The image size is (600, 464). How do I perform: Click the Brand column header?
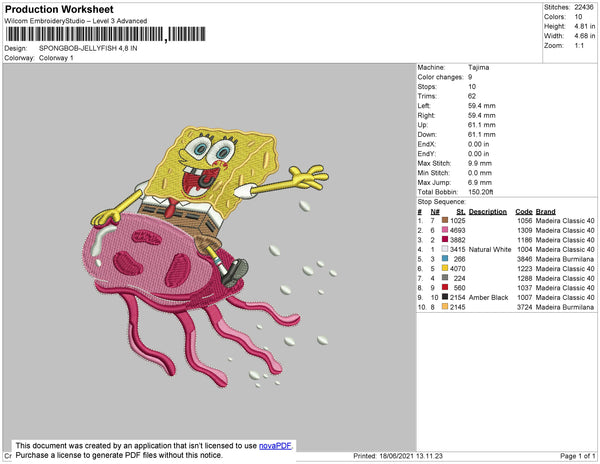pyautogui.click(x=545, y=212)
